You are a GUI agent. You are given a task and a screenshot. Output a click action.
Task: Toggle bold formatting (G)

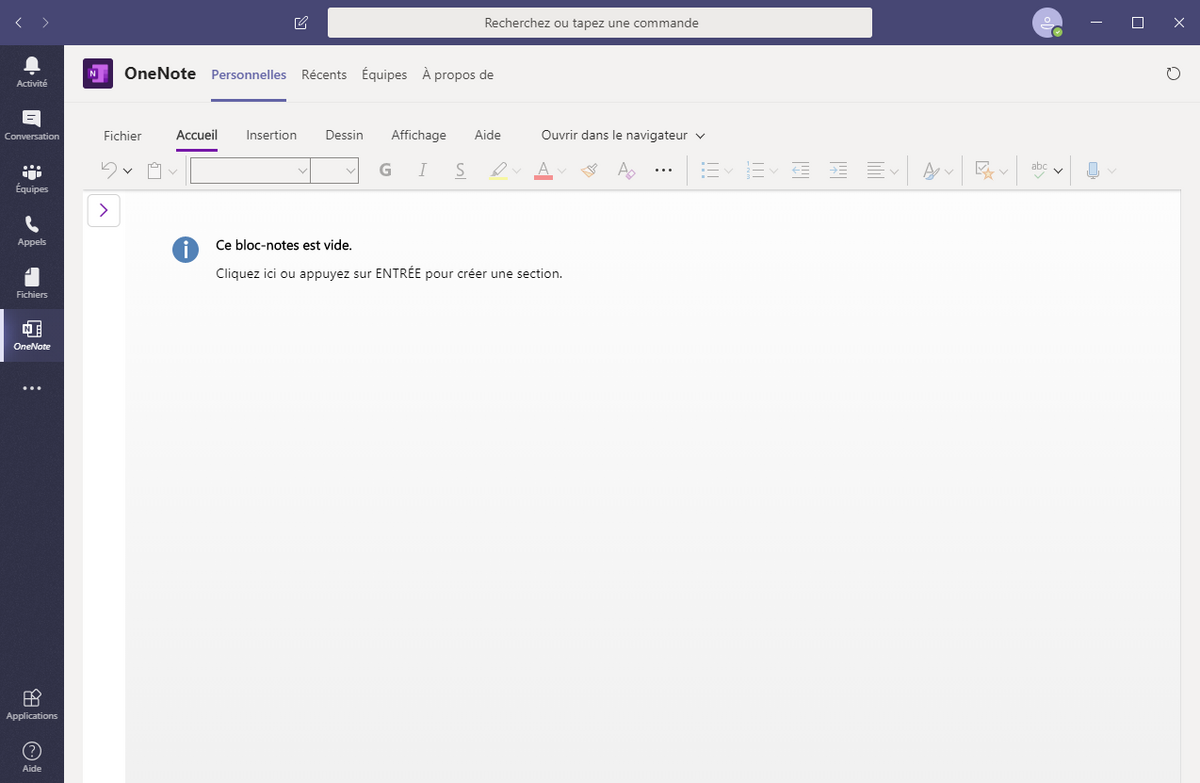tap(385, 171)
